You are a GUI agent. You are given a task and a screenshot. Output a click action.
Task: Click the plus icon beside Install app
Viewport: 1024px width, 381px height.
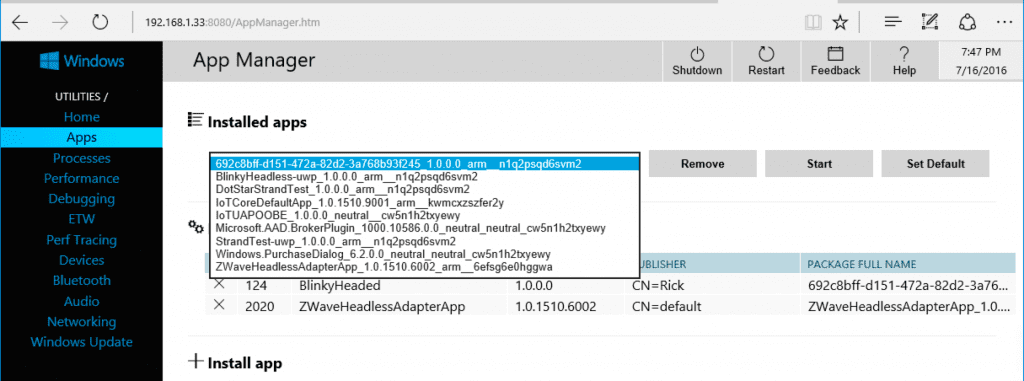(195, 361)
